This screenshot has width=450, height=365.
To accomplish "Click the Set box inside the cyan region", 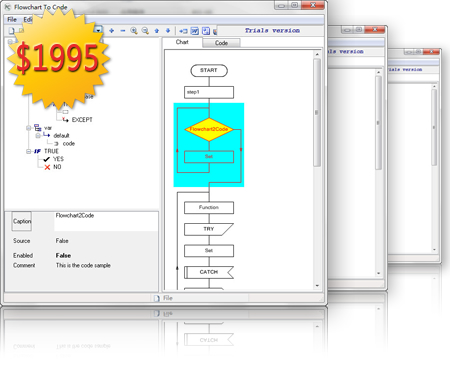I will [209, 157].
